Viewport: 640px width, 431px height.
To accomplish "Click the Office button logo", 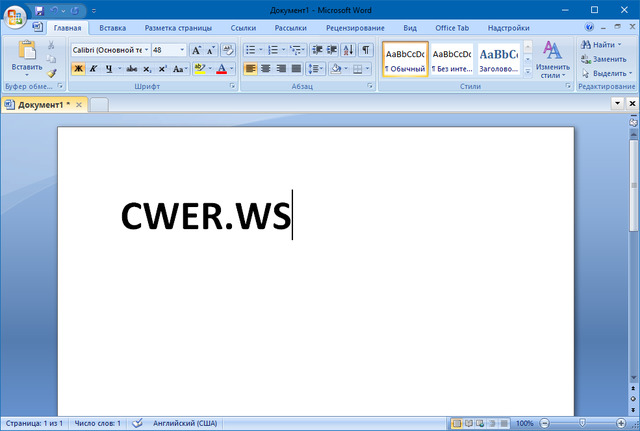I will coord(14,17).
